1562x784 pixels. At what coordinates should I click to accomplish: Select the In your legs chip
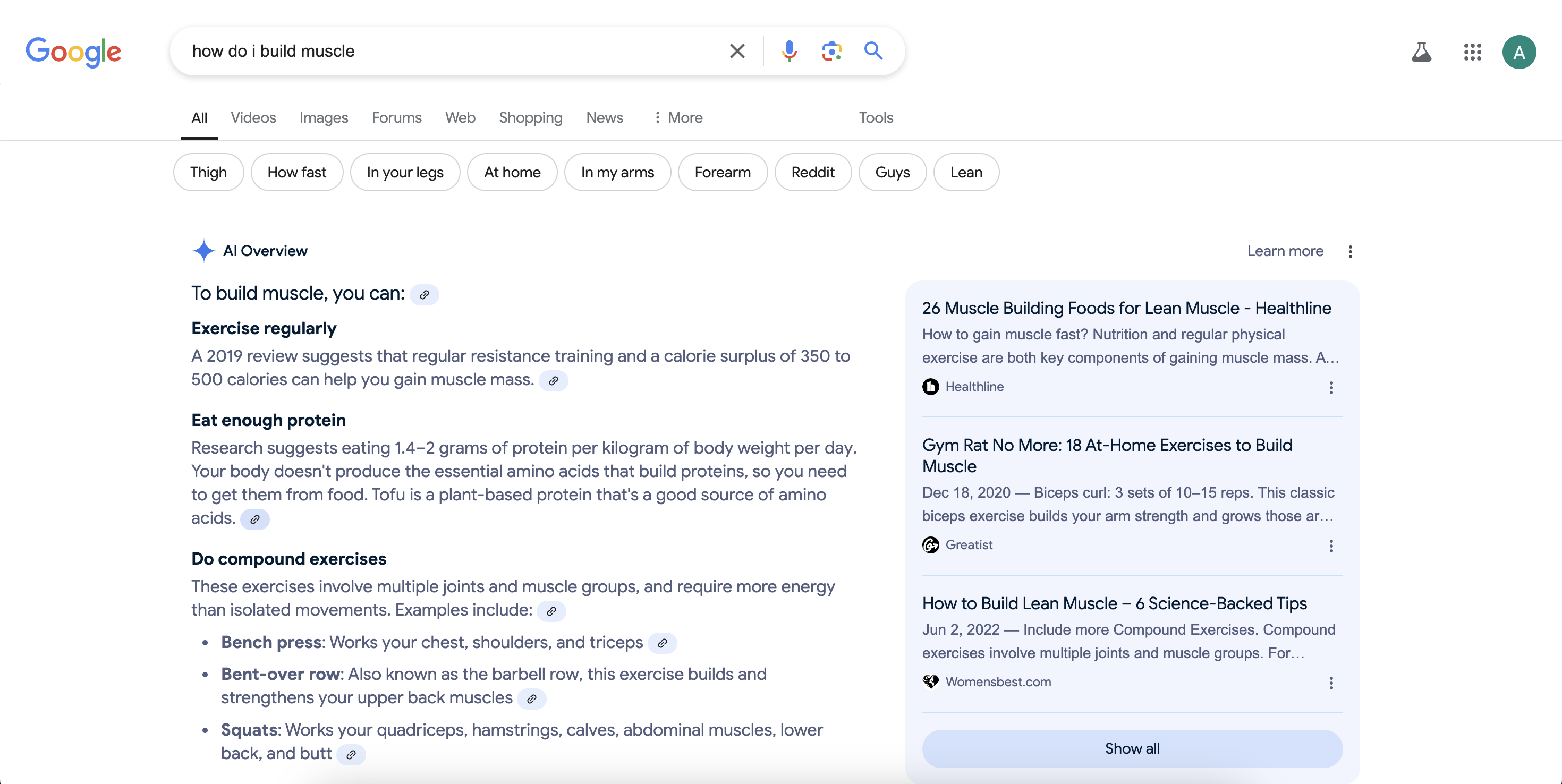click(405, 172)
